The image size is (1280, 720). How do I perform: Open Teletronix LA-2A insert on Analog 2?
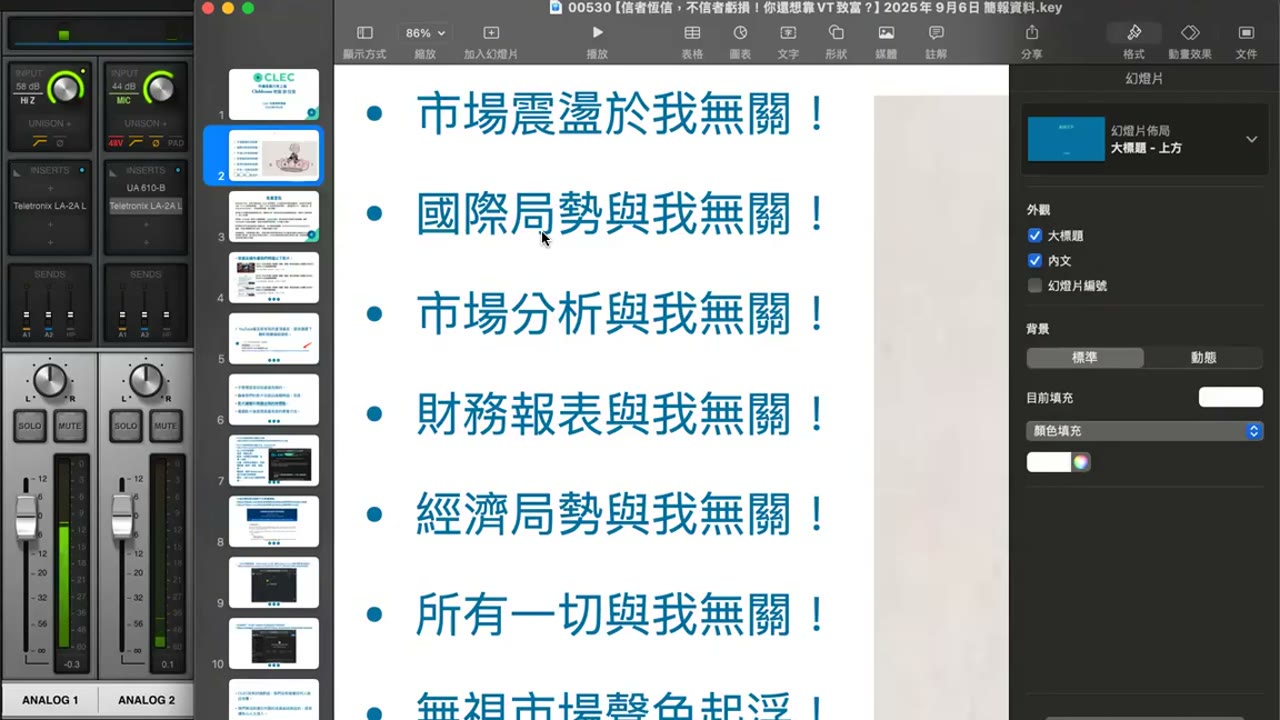click(146, 206)
